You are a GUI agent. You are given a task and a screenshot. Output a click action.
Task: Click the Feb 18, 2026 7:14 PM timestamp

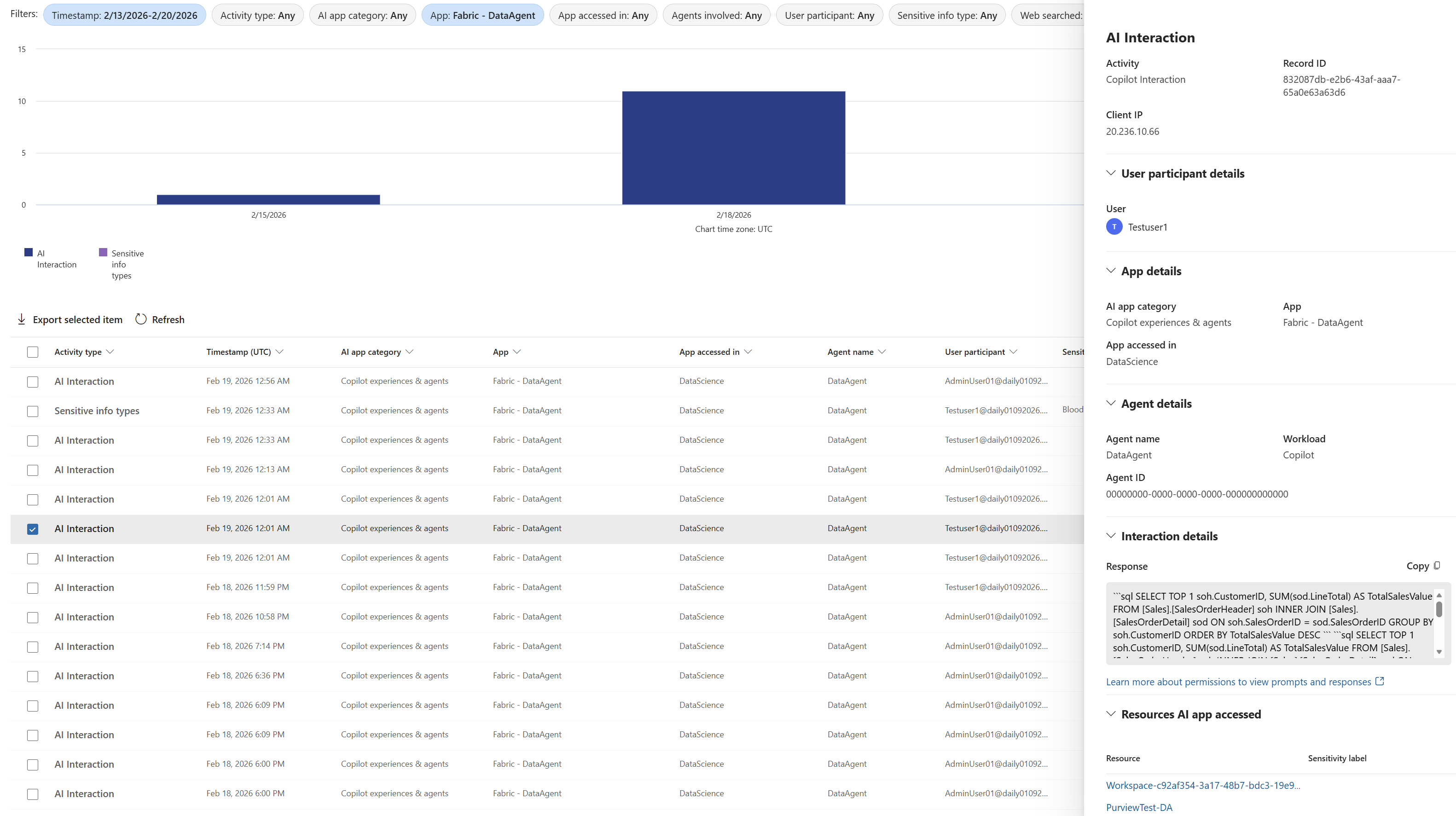(245, 646)
